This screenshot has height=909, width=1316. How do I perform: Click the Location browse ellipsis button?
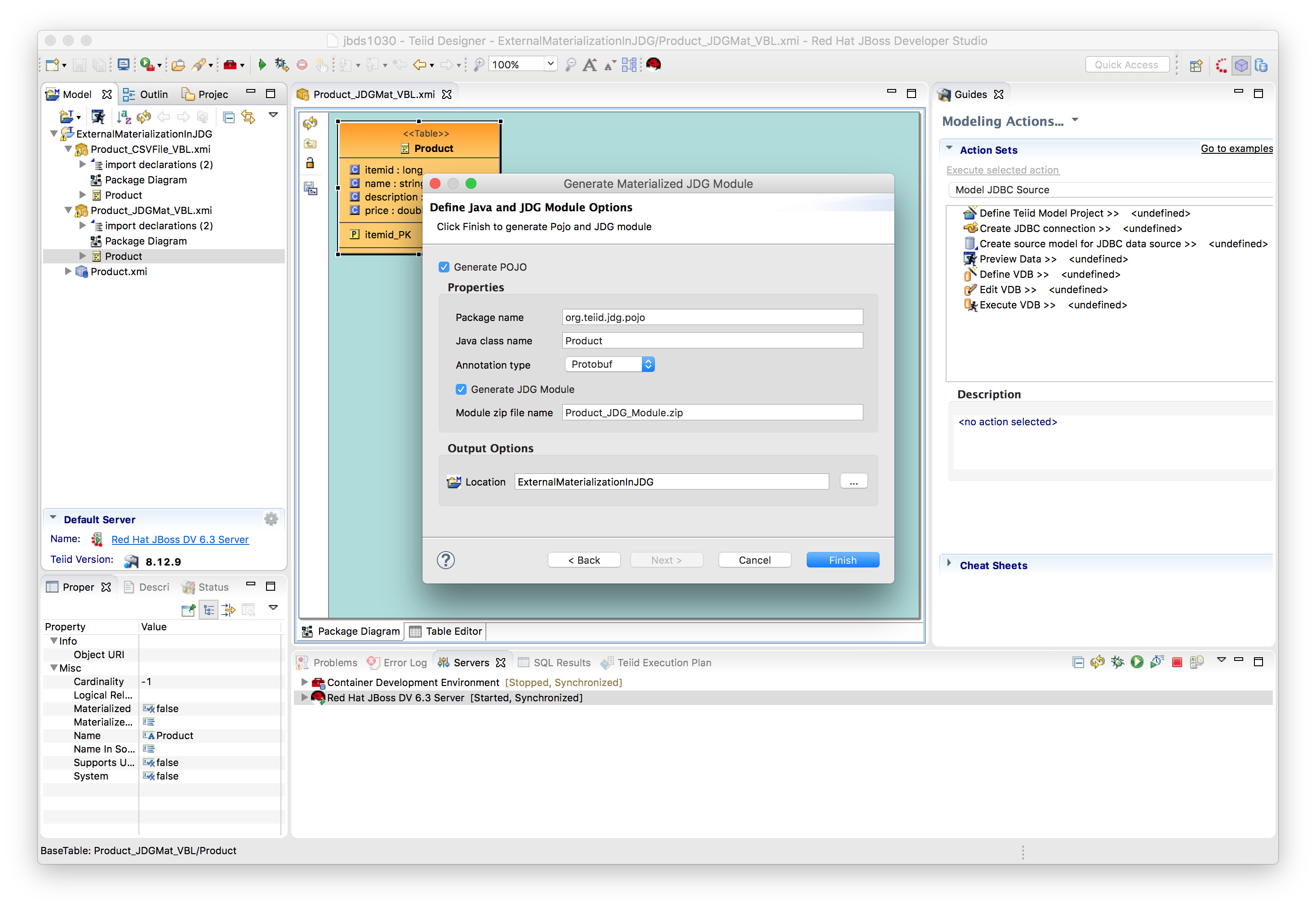[x=853, y=481]
